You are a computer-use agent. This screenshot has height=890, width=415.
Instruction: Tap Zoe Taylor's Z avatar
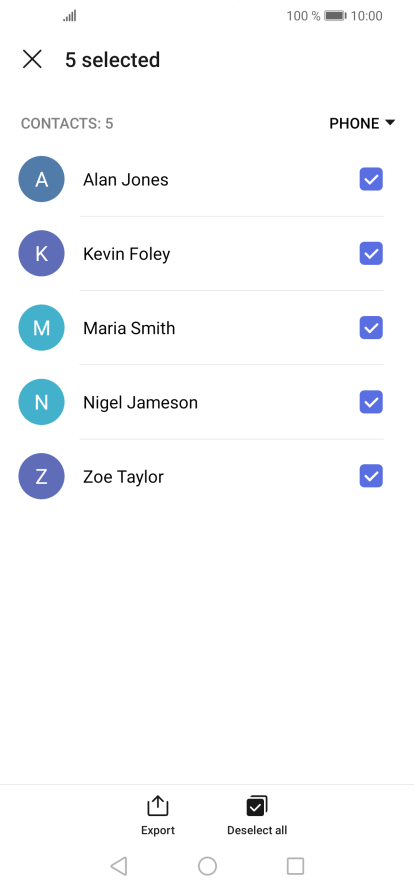41,477
